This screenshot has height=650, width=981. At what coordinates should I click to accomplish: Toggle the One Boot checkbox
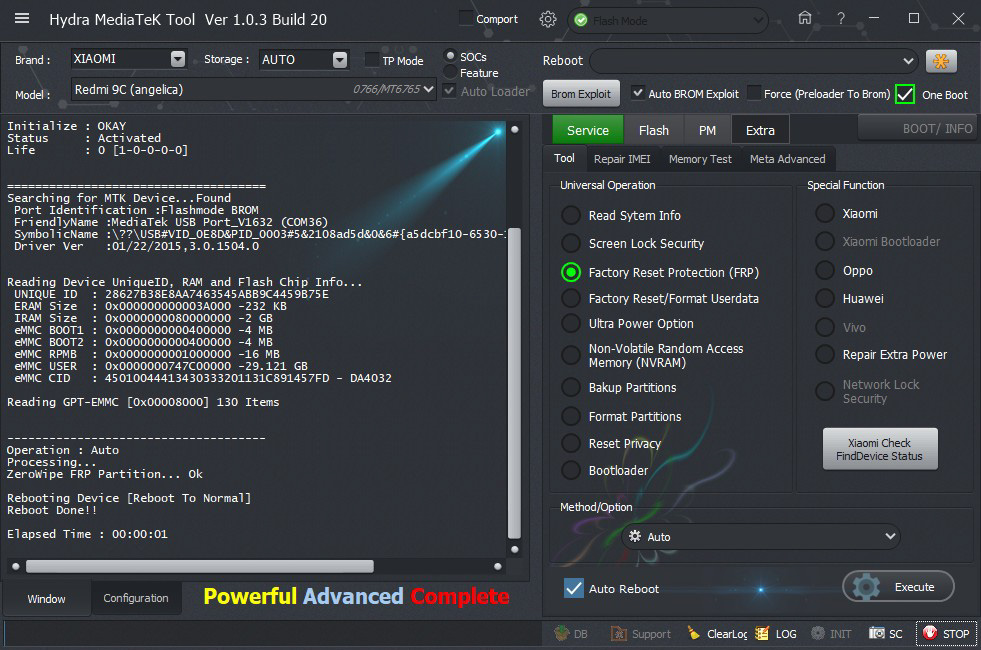(x=905, y=94)
